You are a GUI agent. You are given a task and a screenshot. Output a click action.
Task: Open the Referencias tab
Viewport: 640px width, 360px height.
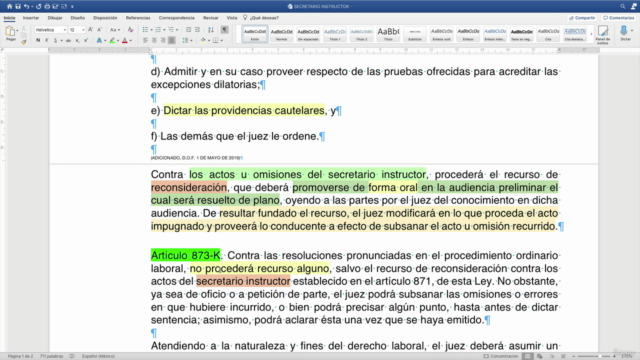[x=138, y=18]
